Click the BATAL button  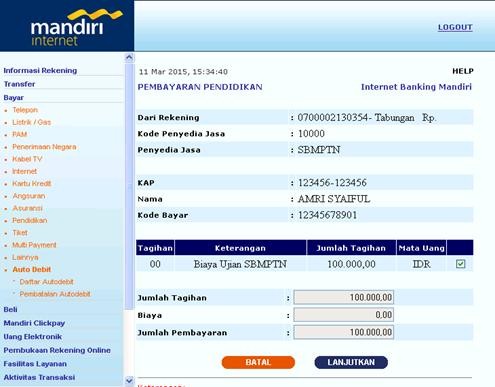(258, 362)
